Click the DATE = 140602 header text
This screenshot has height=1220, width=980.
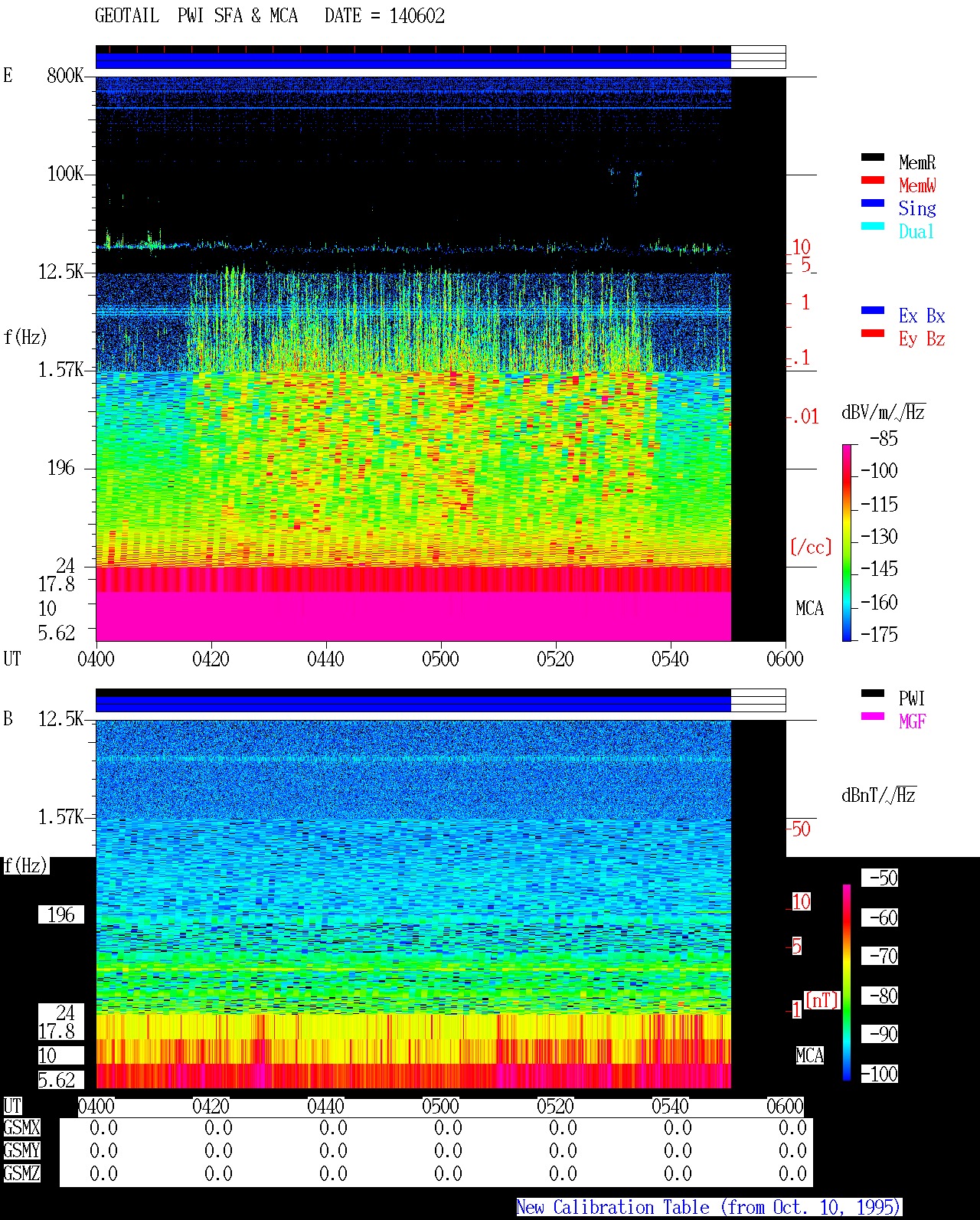[x=384, y=16]
